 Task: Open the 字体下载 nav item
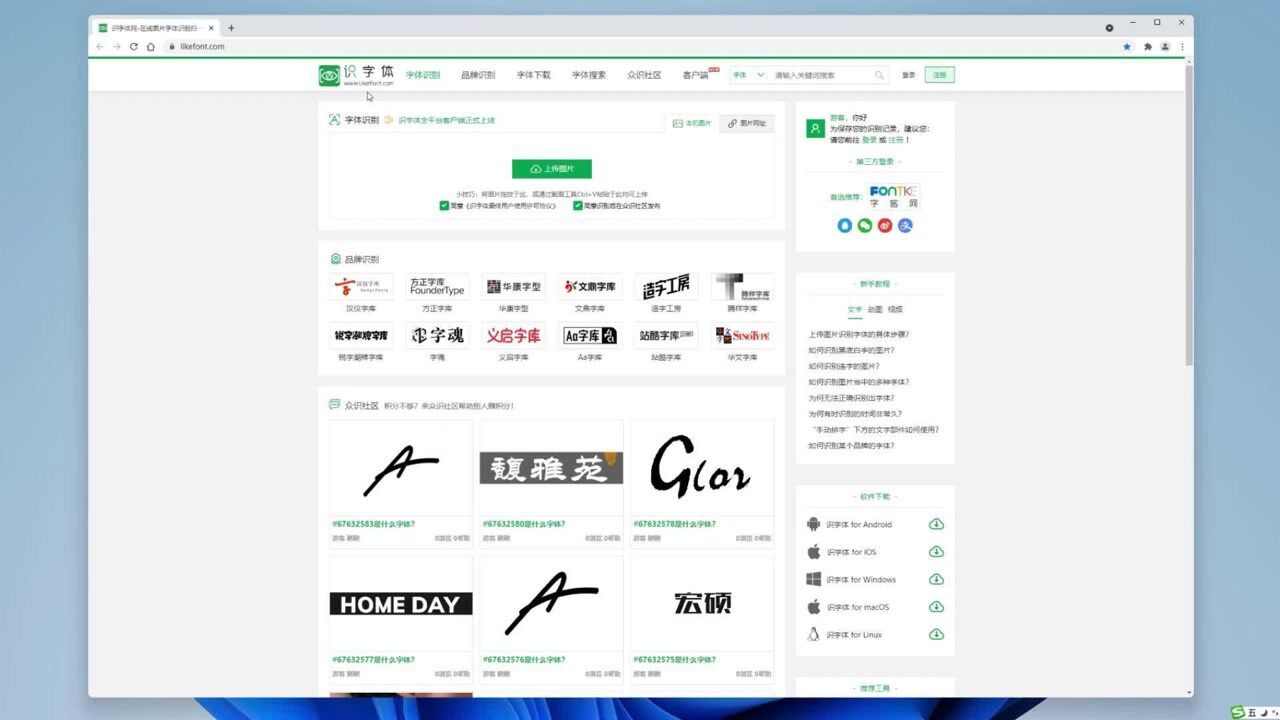click(x=533, y=75)
